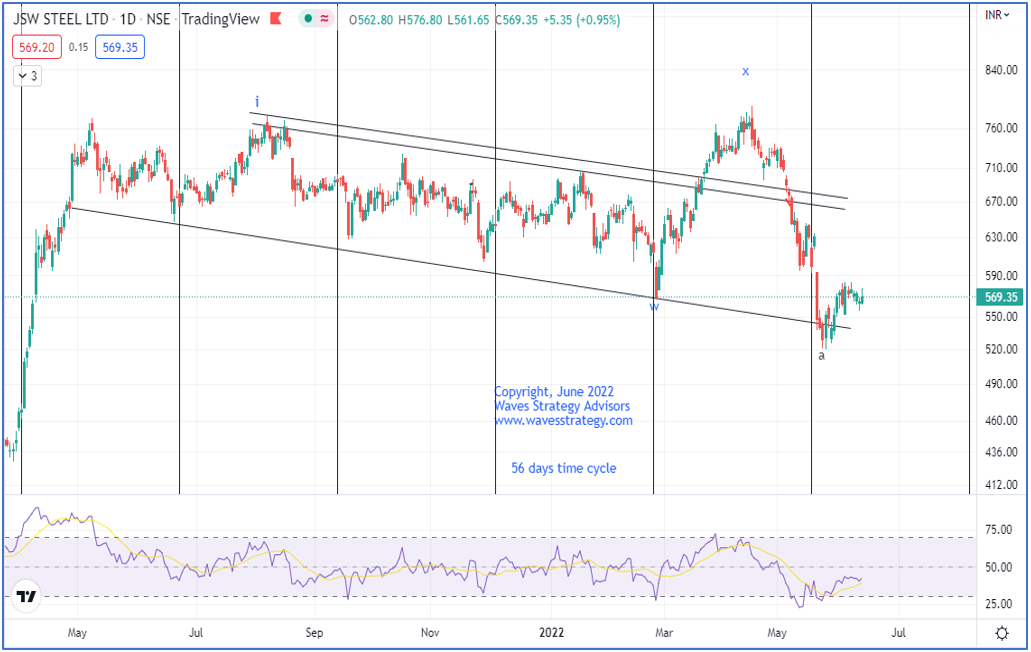Click the red sell price 569.20 button
Image resolution: width=1031 pixels, height=652 pixels.
click(37, 47)
